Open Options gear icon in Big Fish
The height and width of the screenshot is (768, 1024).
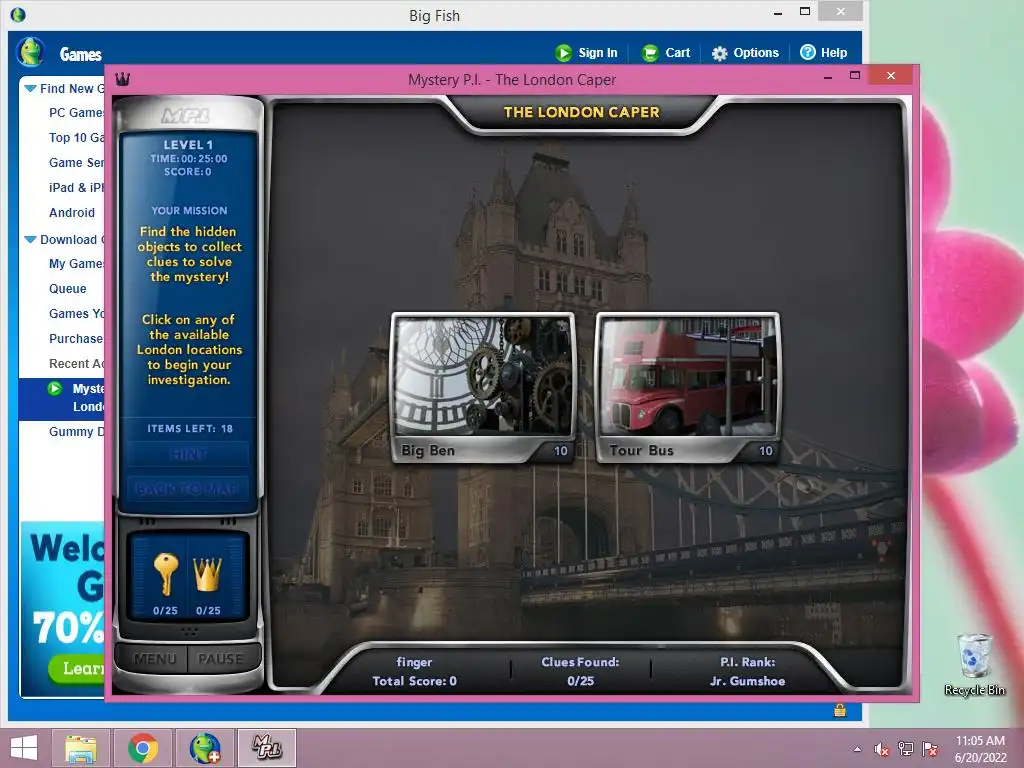[719, 54]
